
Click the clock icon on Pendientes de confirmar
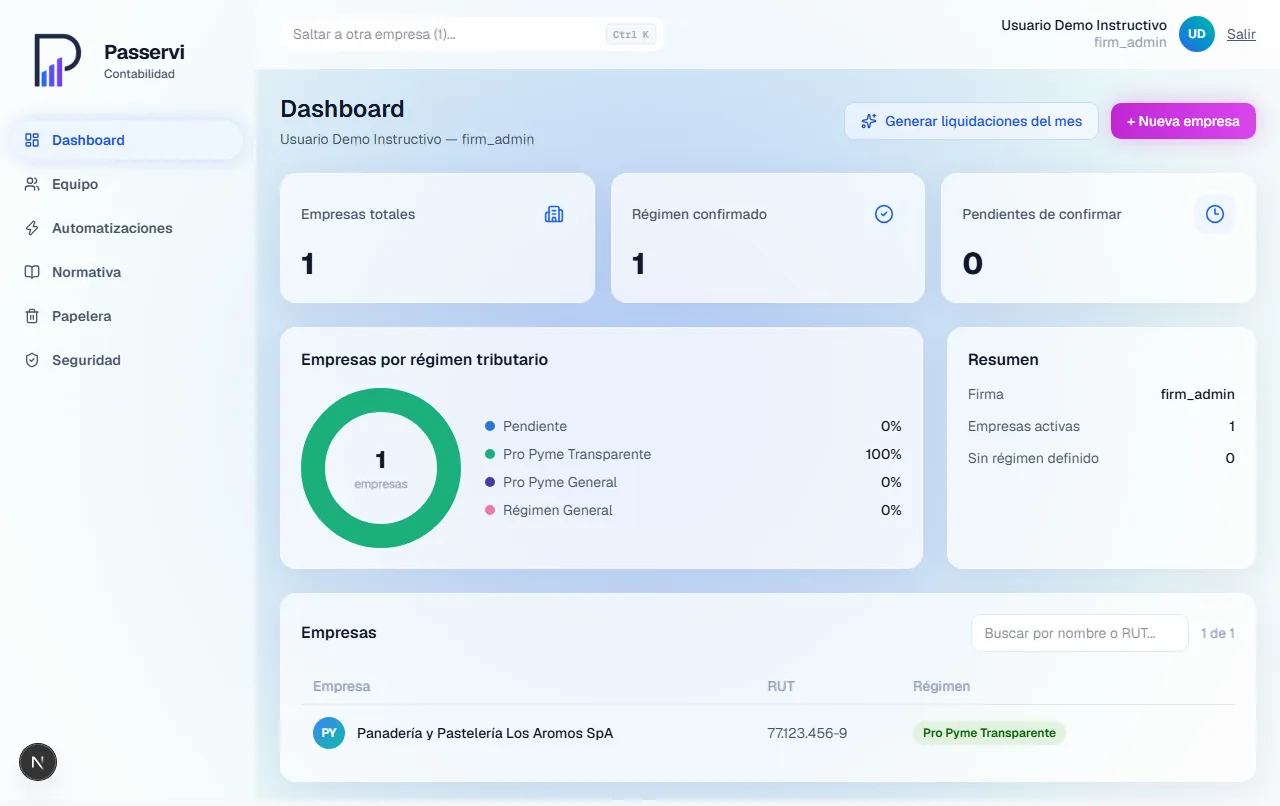[1215, 214]
